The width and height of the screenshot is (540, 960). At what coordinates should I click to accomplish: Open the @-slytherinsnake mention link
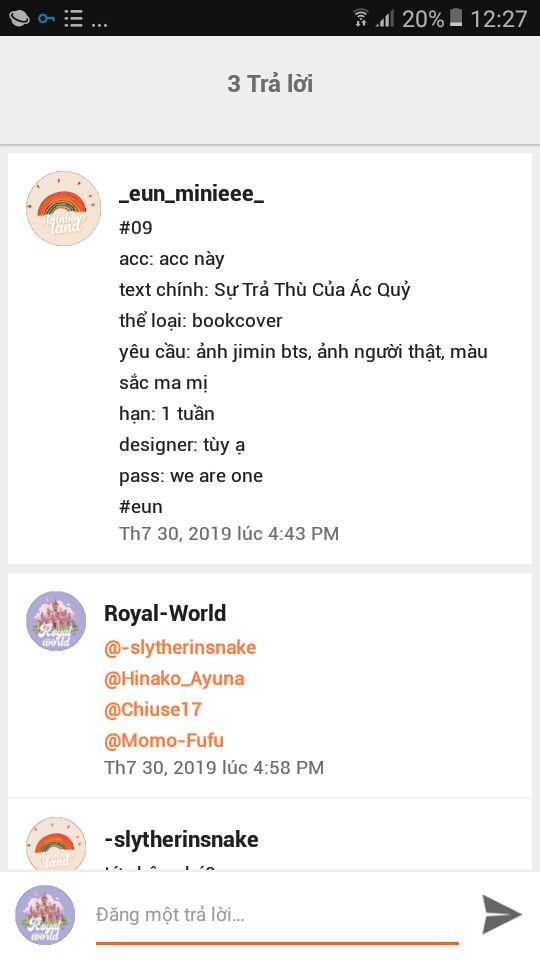click(180, 647)
